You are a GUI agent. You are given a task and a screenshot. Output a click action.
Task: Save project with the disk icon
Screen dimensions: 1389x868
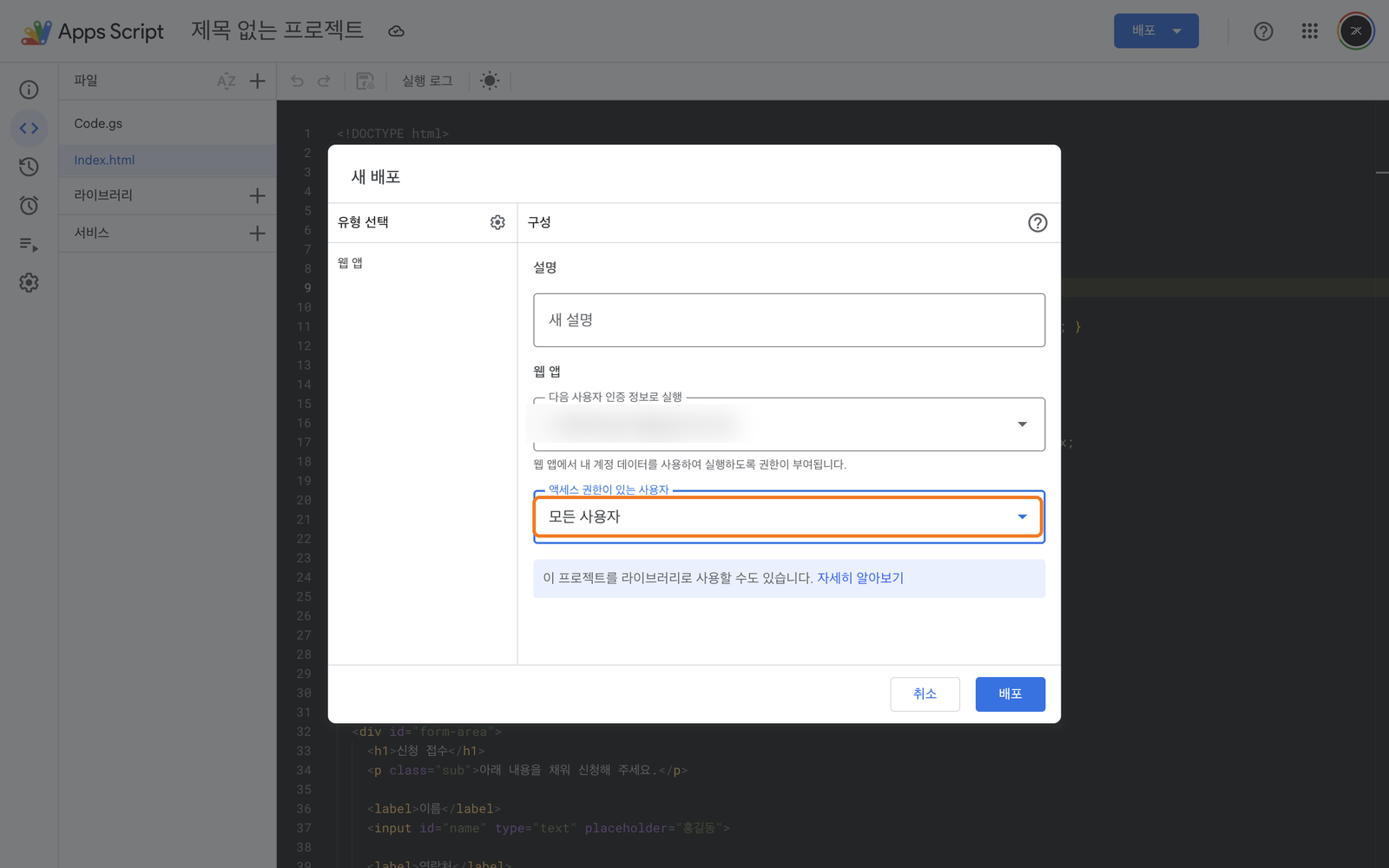pyautogui.click(x=365, y=81)
